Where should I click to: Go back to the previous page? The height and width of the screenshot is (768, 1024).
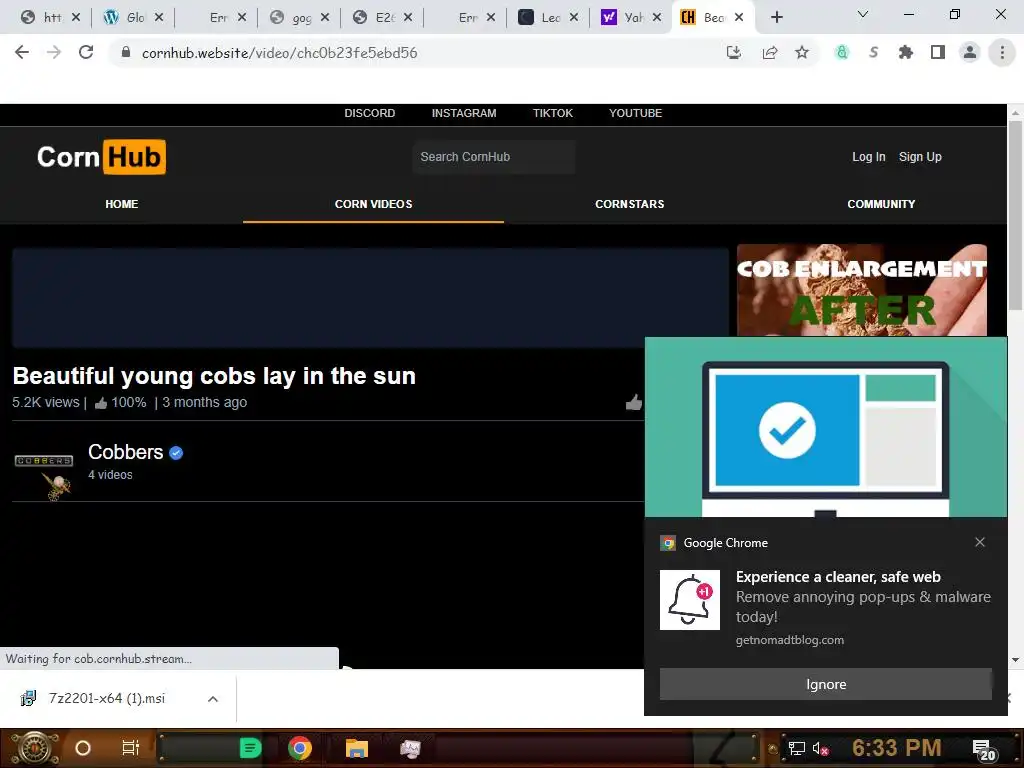pyautogui.click(x=22, y=52)
